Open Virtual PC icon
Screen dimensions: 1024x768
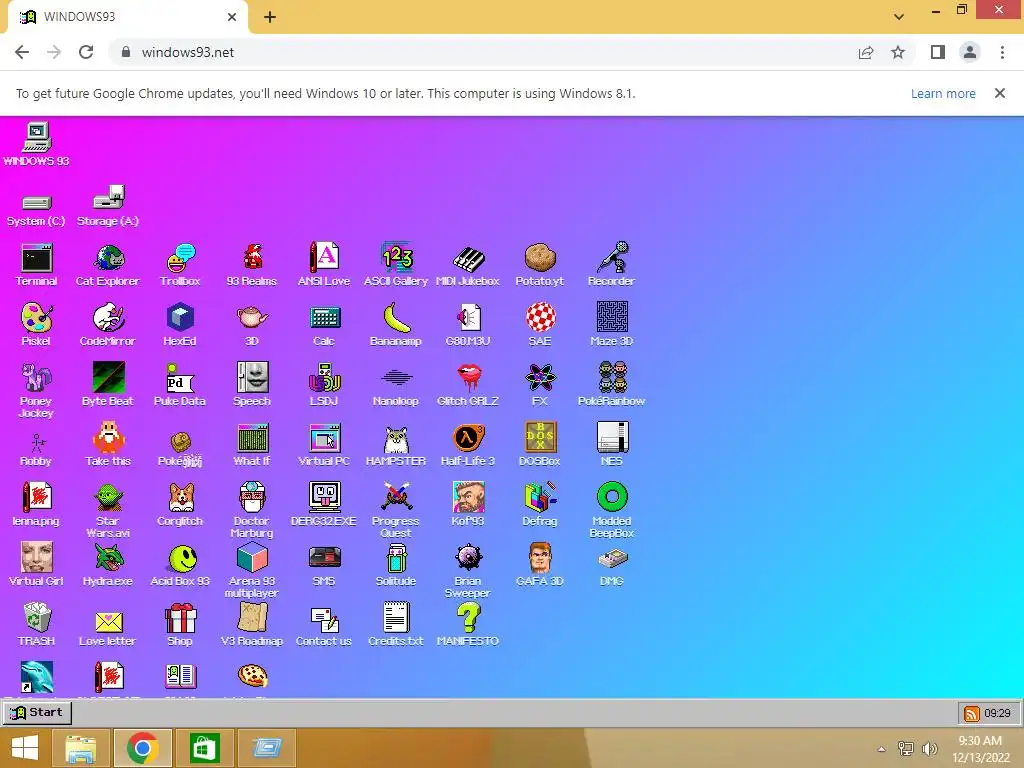point(324,445)
